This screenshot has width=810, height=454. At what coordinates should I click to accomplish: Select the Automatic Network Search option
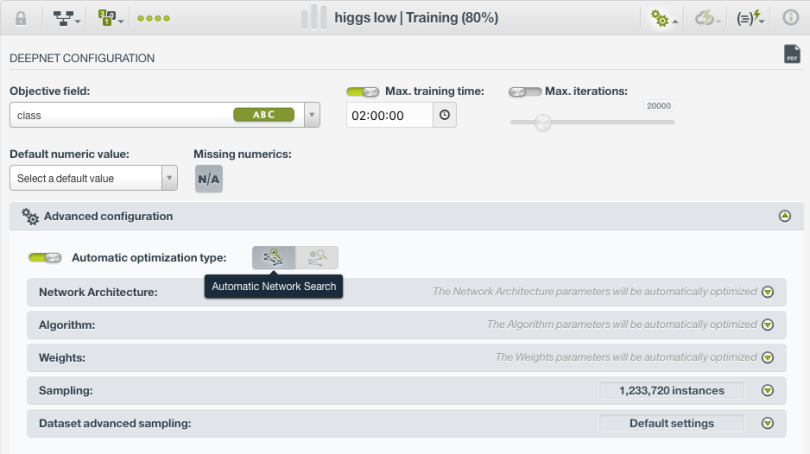[273, 257]
